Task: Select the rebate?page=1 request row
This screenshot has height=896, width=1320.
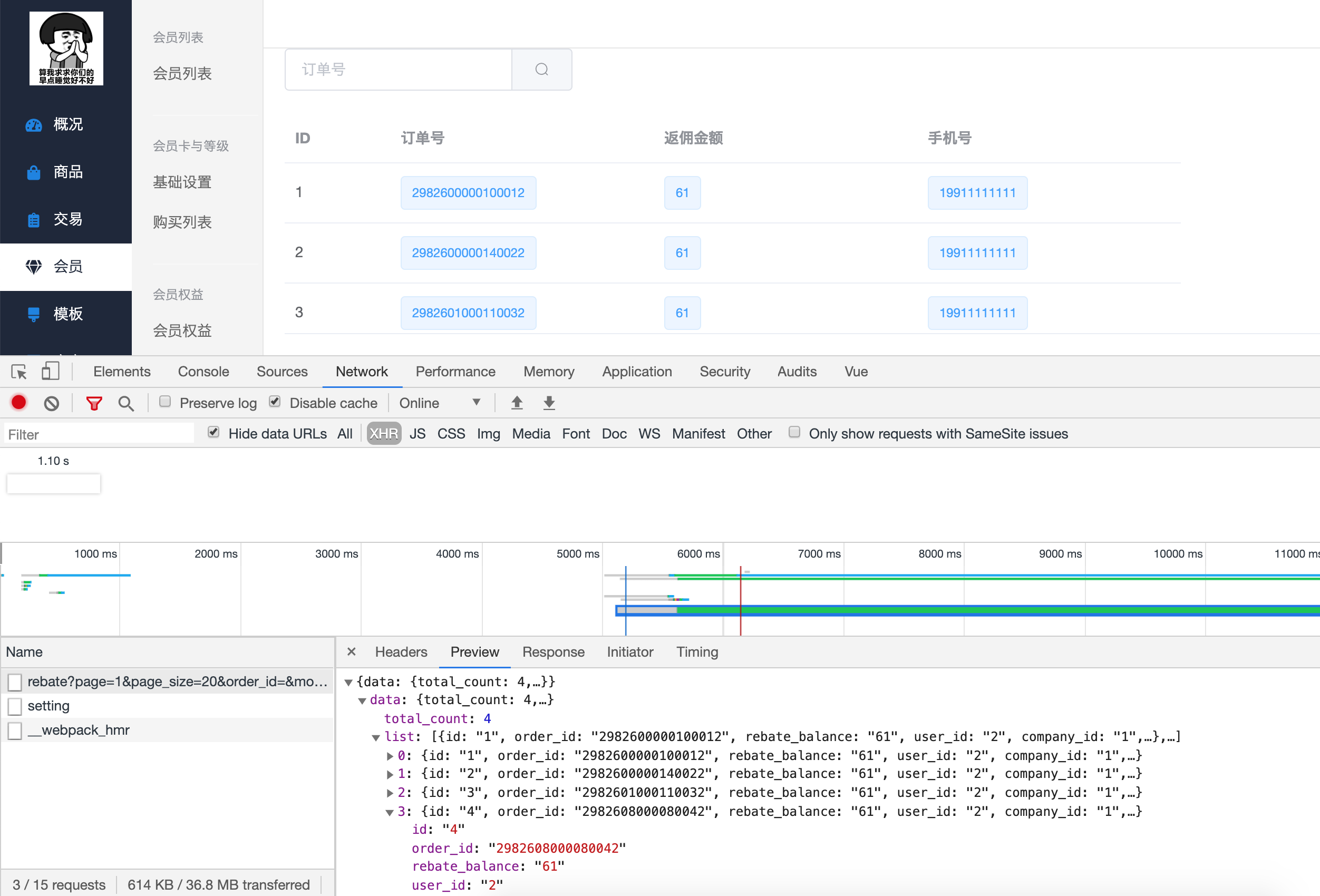Action: [176, 681]
